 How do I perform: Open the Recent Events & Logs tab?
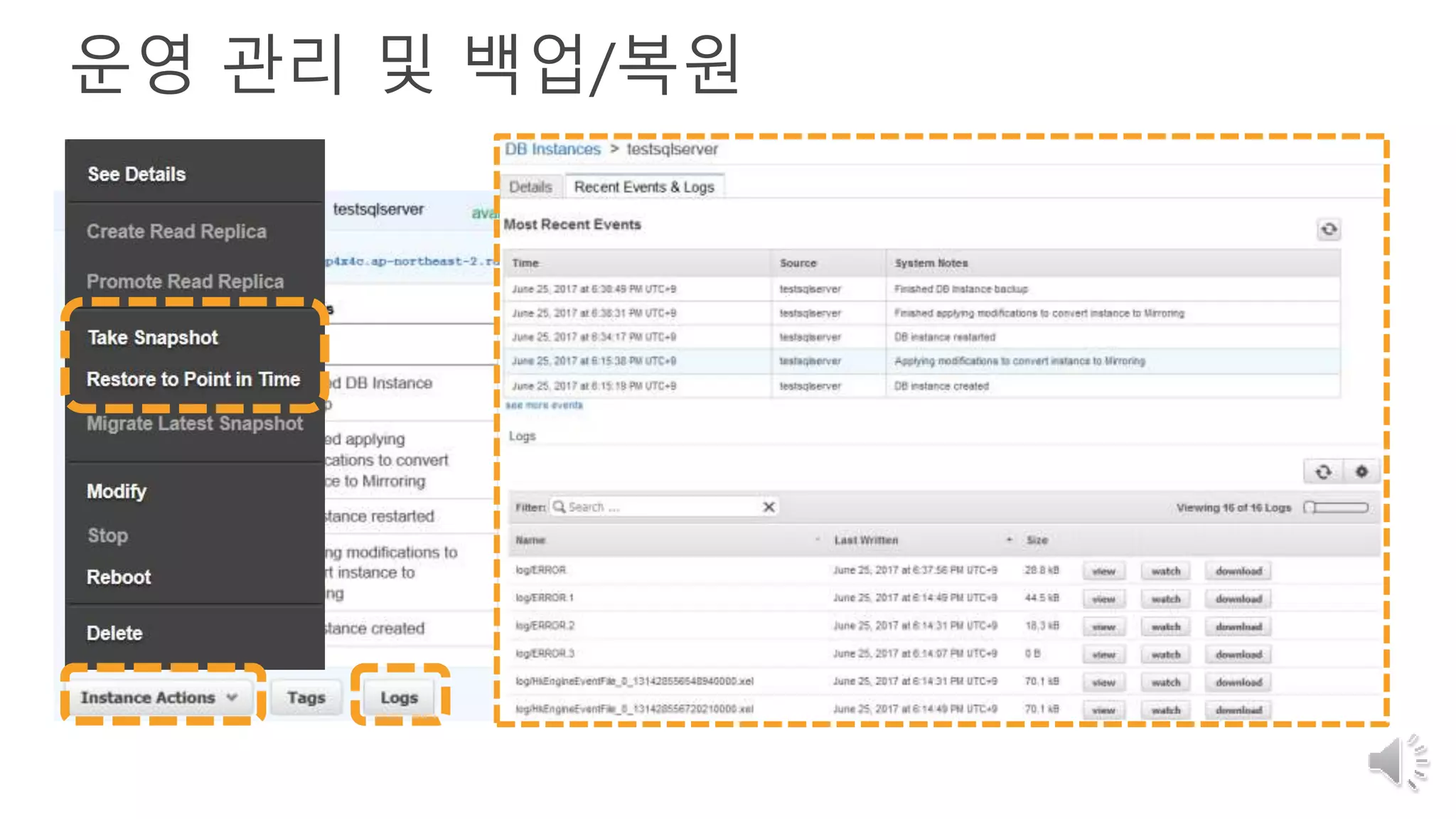click(644, 187)
